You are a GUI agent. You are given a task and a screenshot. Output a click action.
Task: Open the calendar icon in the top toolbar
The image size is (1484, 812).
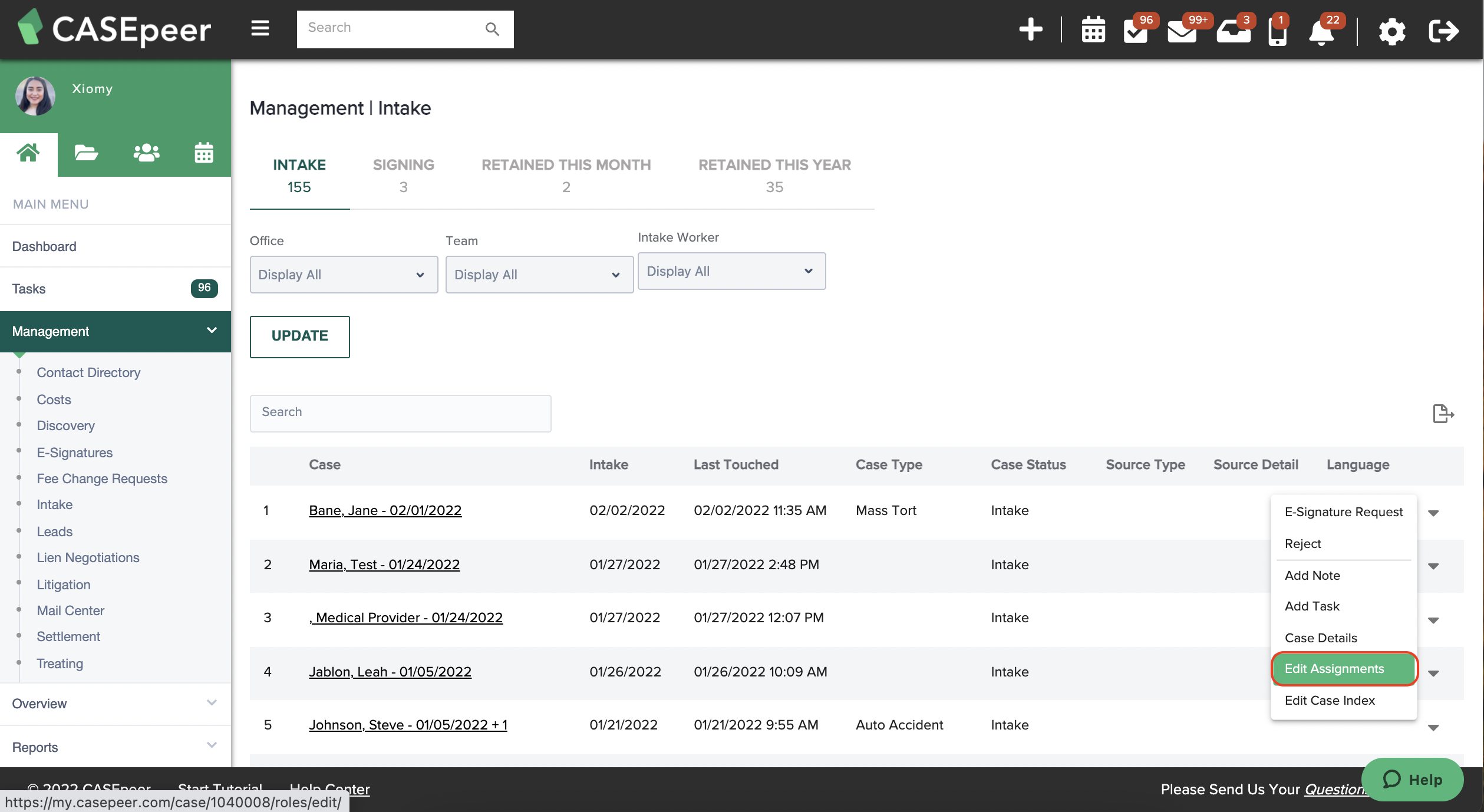pyautogui.click(x=1093, y=30)
